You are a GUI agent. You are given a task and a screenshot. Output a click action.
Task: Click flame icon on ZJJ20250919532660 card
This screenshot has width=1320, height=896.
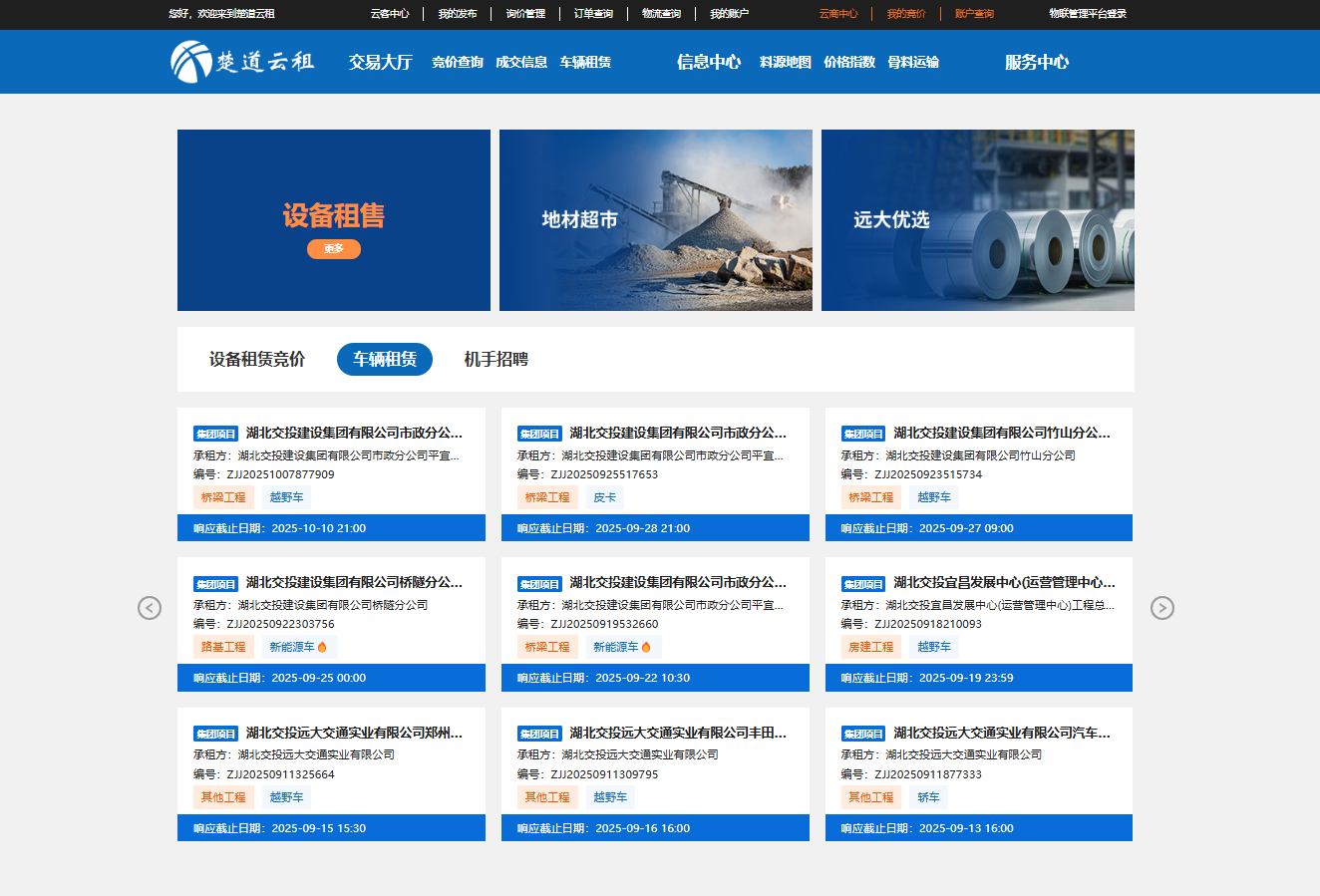coord(646,647)
